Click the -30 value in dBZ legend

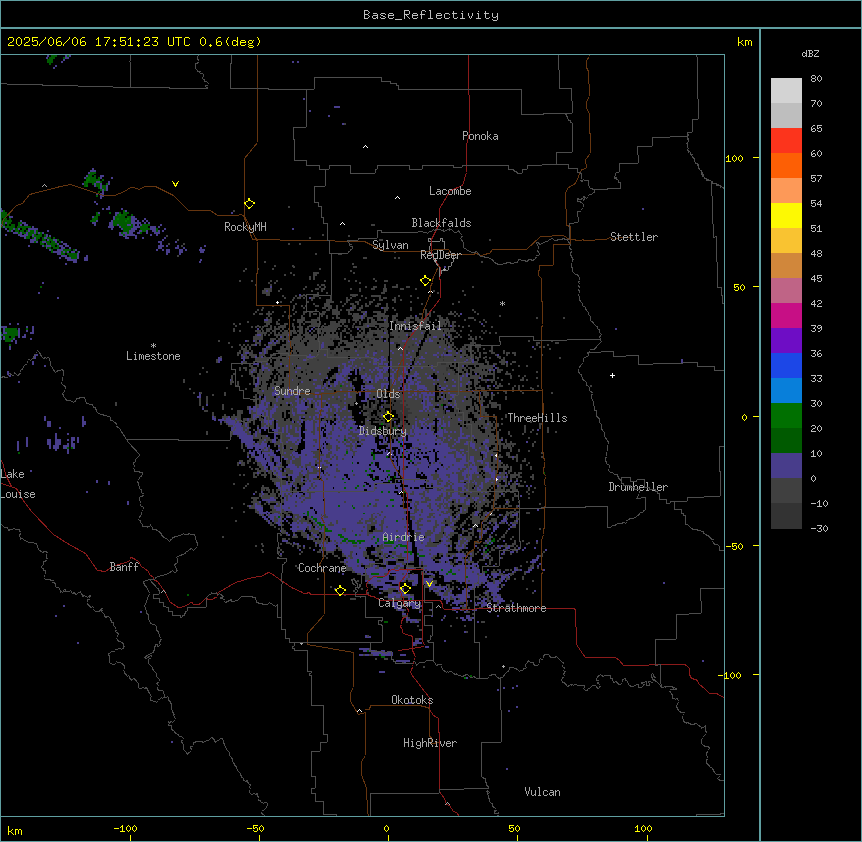click(819, 529)
